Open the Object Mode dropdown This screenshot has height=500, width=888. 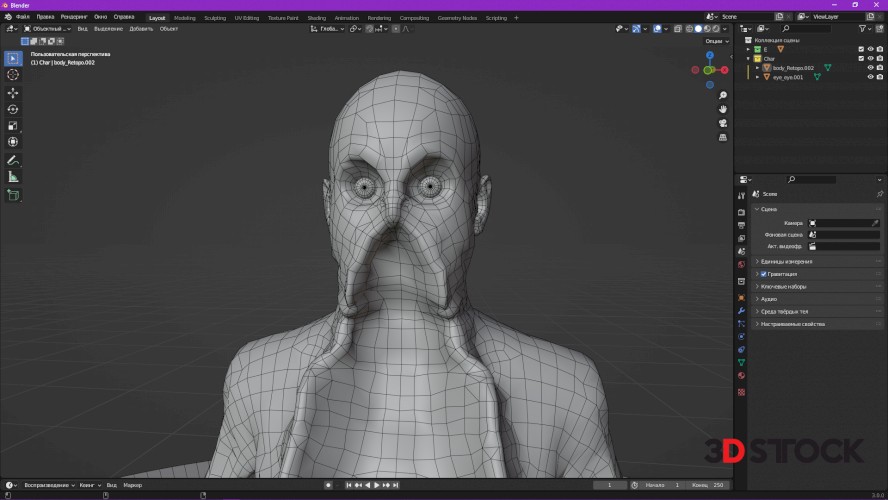[48, 29]
